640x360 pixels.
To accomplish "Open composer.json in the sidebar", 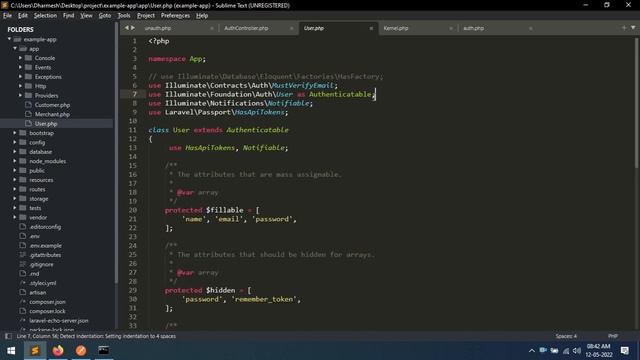I will (47, 302).
